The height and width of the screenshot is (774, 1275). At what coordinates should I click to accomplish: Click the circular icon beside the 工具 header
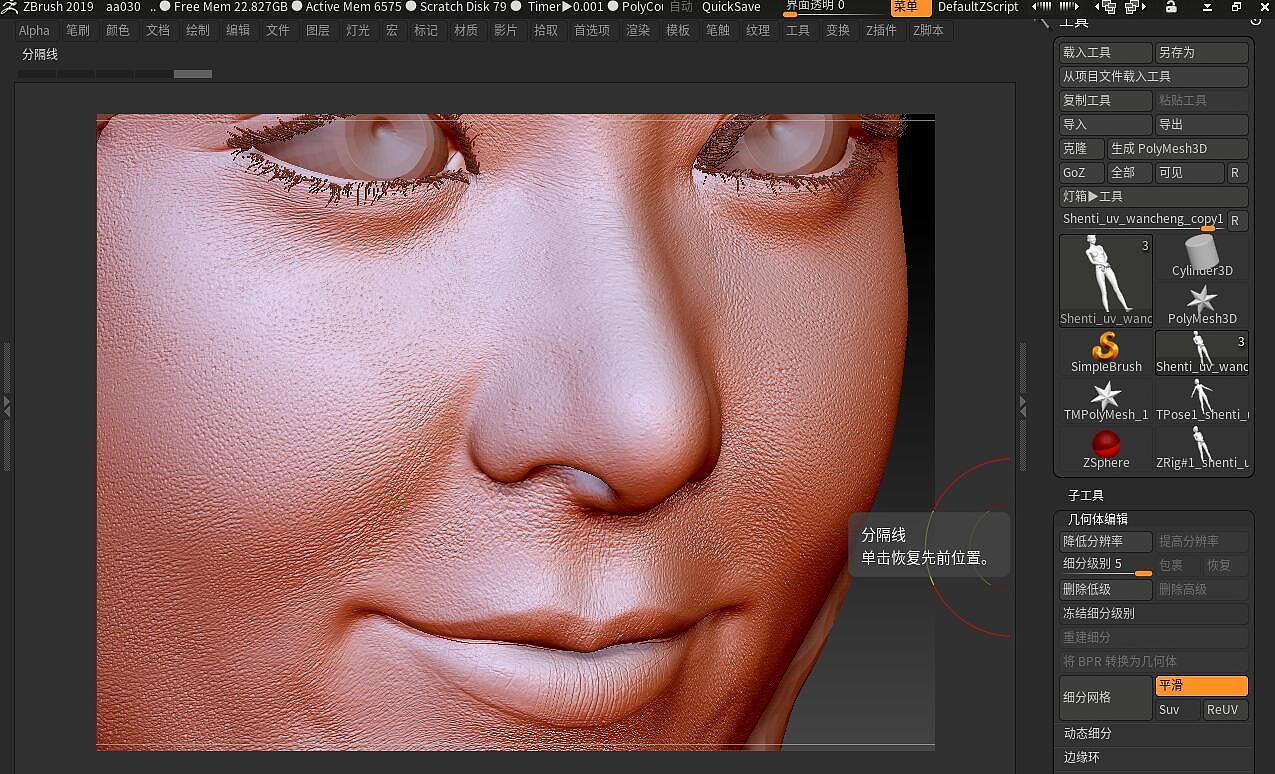pos(1256,21)
